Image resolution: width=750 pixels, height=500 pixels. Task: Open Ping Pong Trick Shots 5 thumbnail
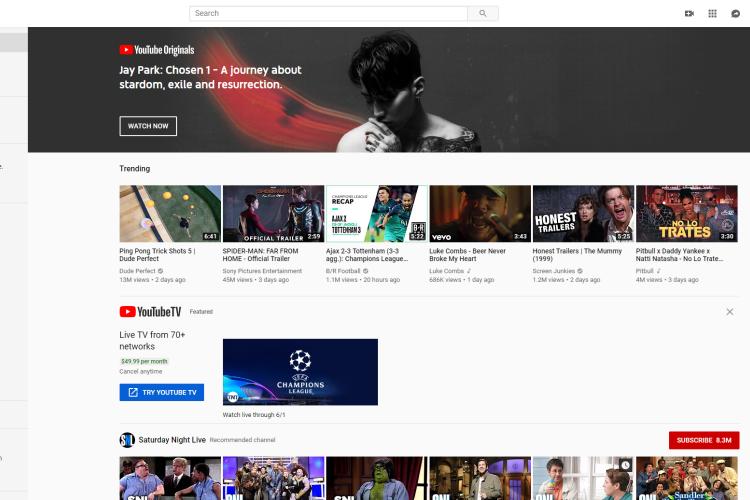pos(170,213)
